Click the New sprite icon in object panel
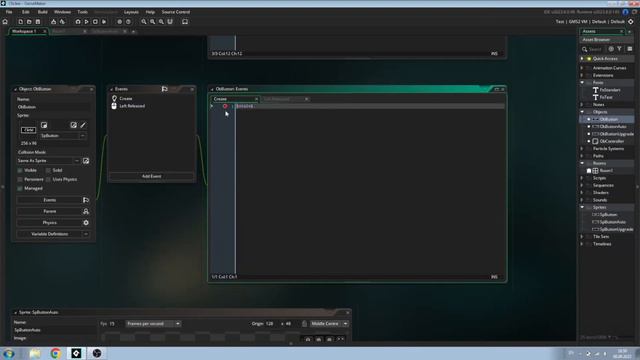The width and height of the screenshot is (640, 360). coord(44,125)
